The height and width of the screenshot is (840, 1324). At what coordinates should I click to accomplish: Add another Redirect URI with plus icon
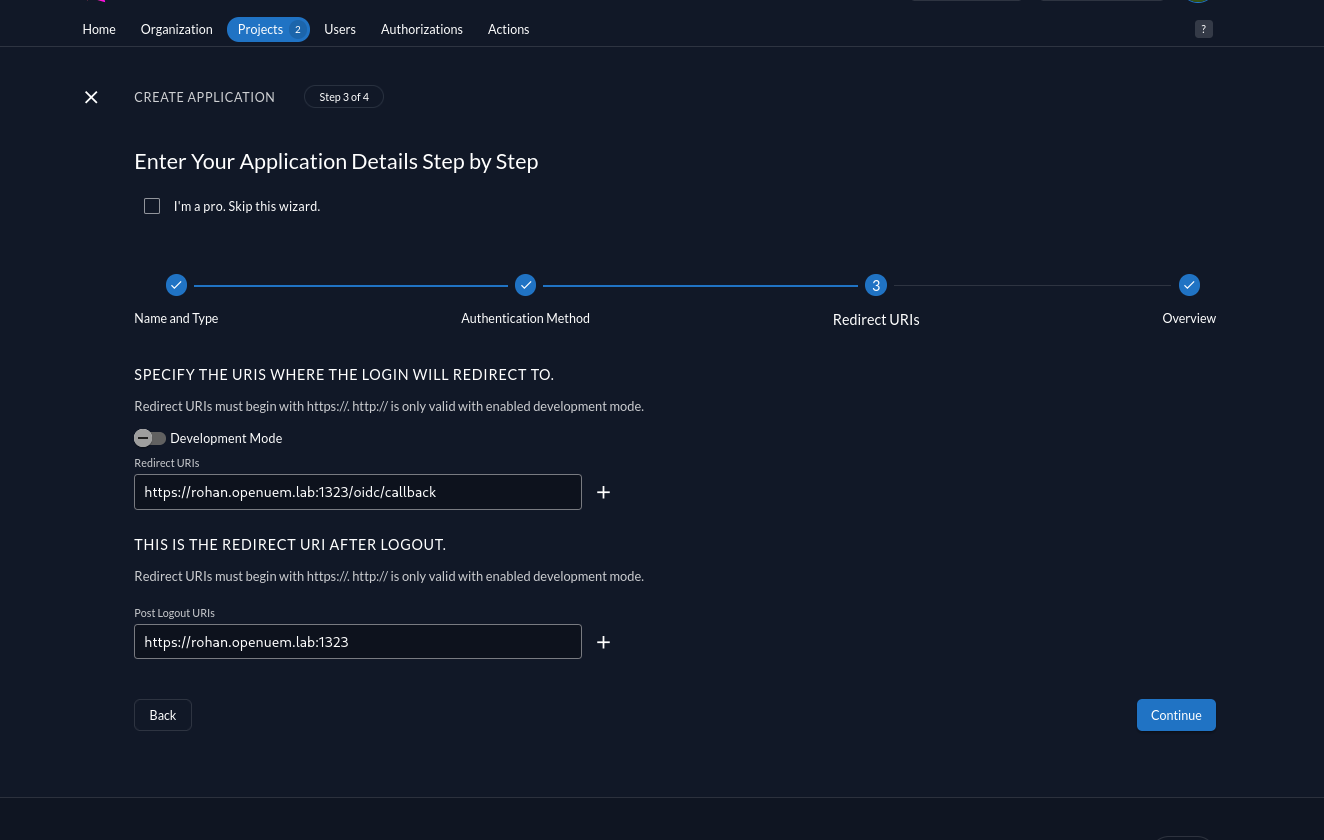603,492
